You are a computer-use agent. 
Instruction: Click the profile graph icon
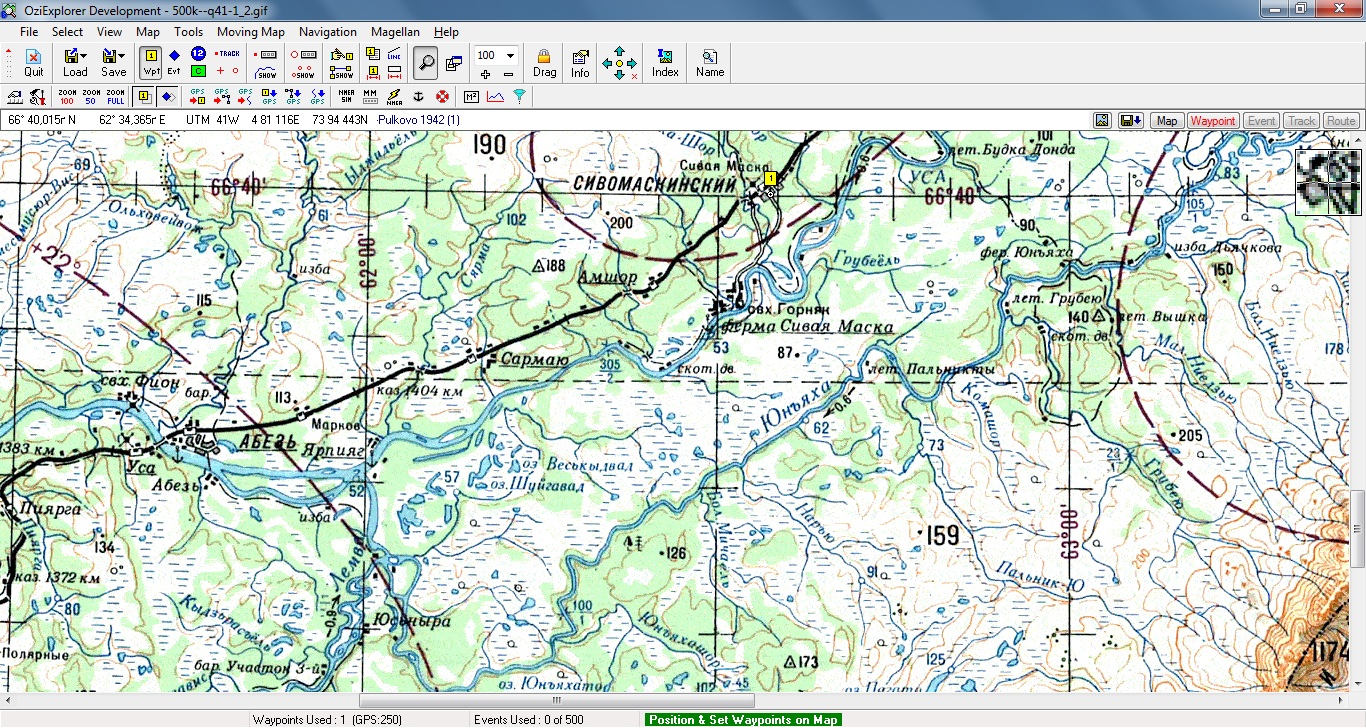pyautogui.click(x=495, y=97)
